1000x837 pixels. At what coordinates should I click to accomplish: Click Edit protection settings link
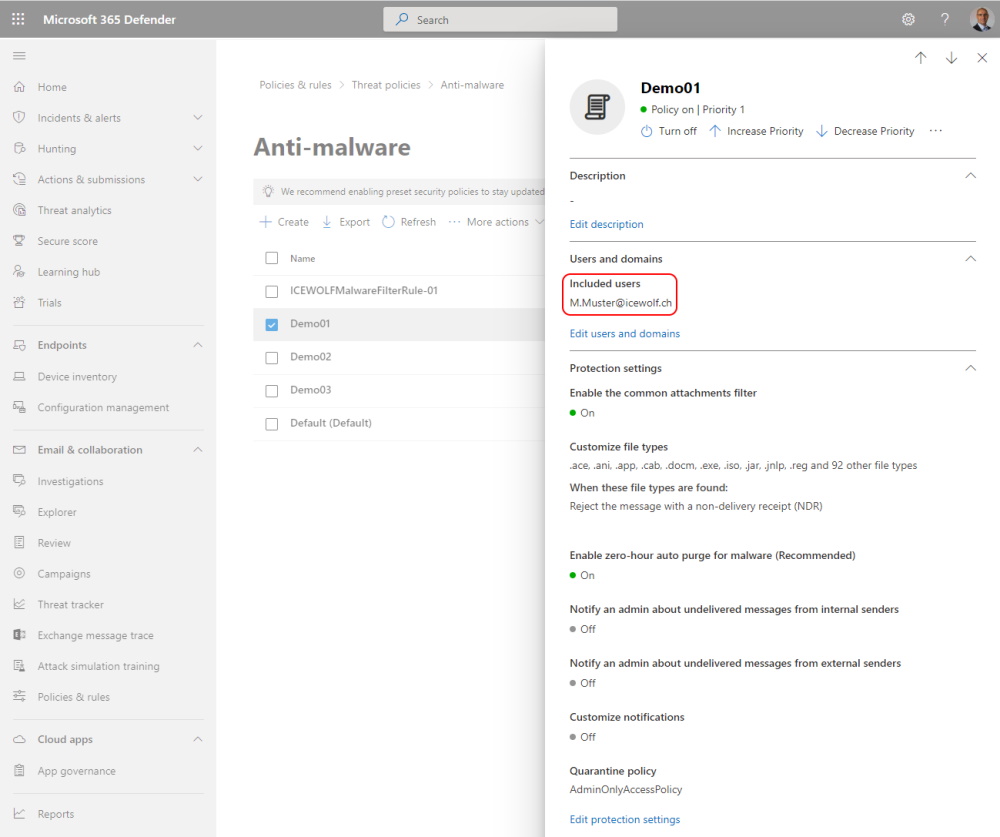[624, 819]
